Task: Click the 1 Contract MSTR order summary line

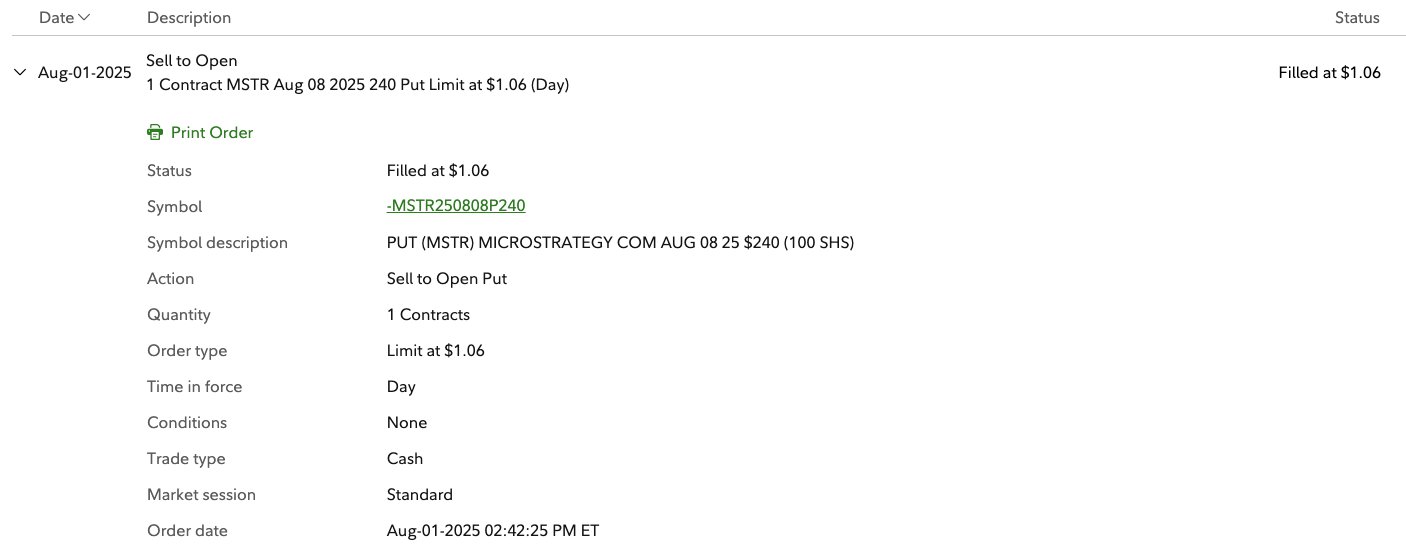Action: pos(357,85)
